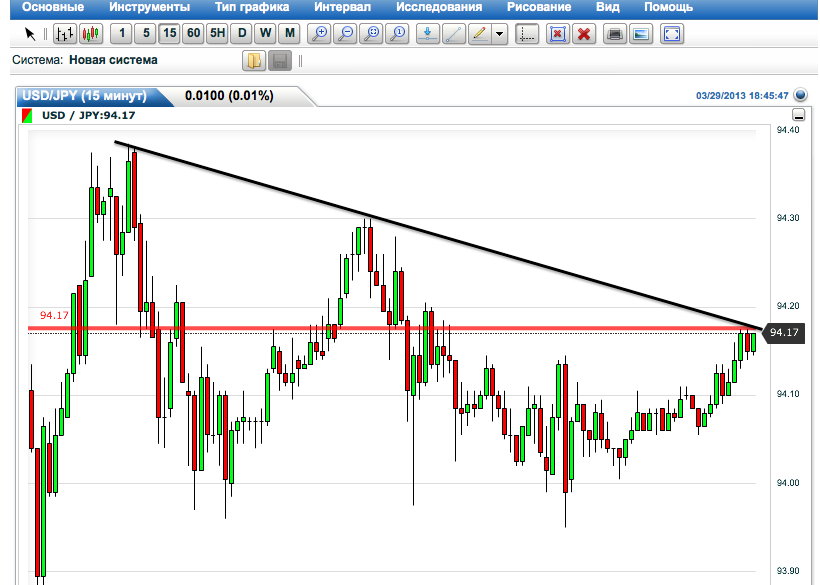Open saved system folder icon

[x=254, y=61]
